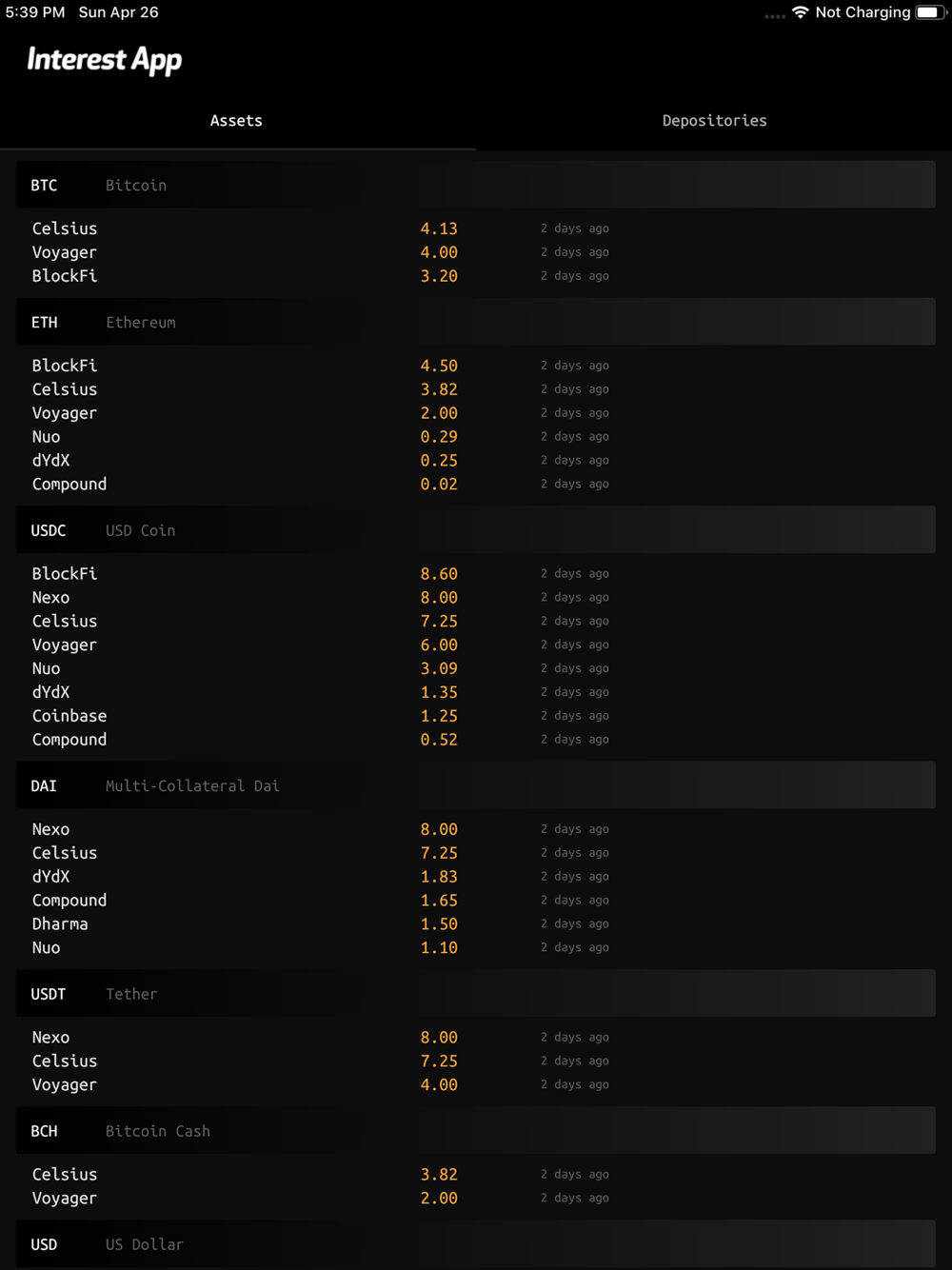Screen dimensions: 952x1270
Task: Tap the BCH Bitcoin Cash header
Action: point(476,1131)
